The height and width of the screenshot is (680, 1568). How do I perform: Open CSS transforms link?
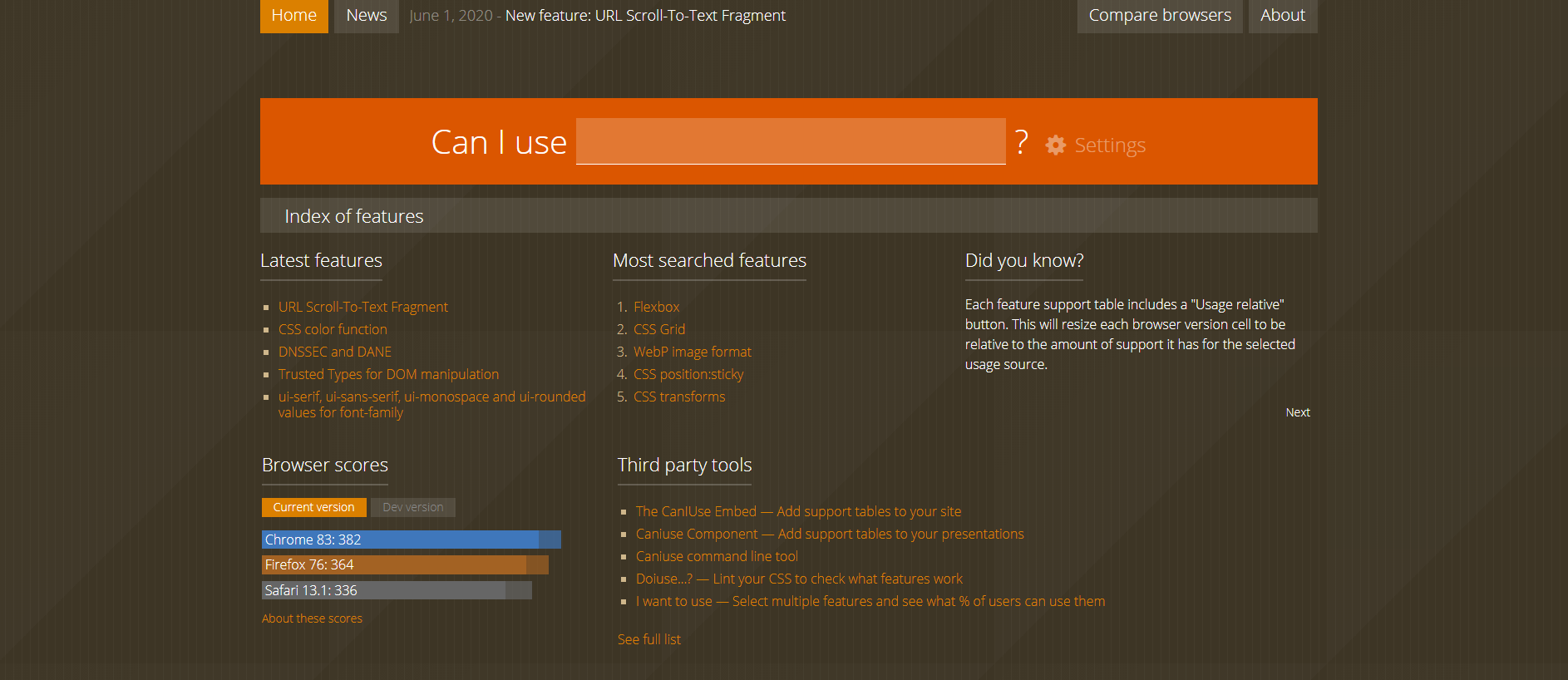point(679,397)
